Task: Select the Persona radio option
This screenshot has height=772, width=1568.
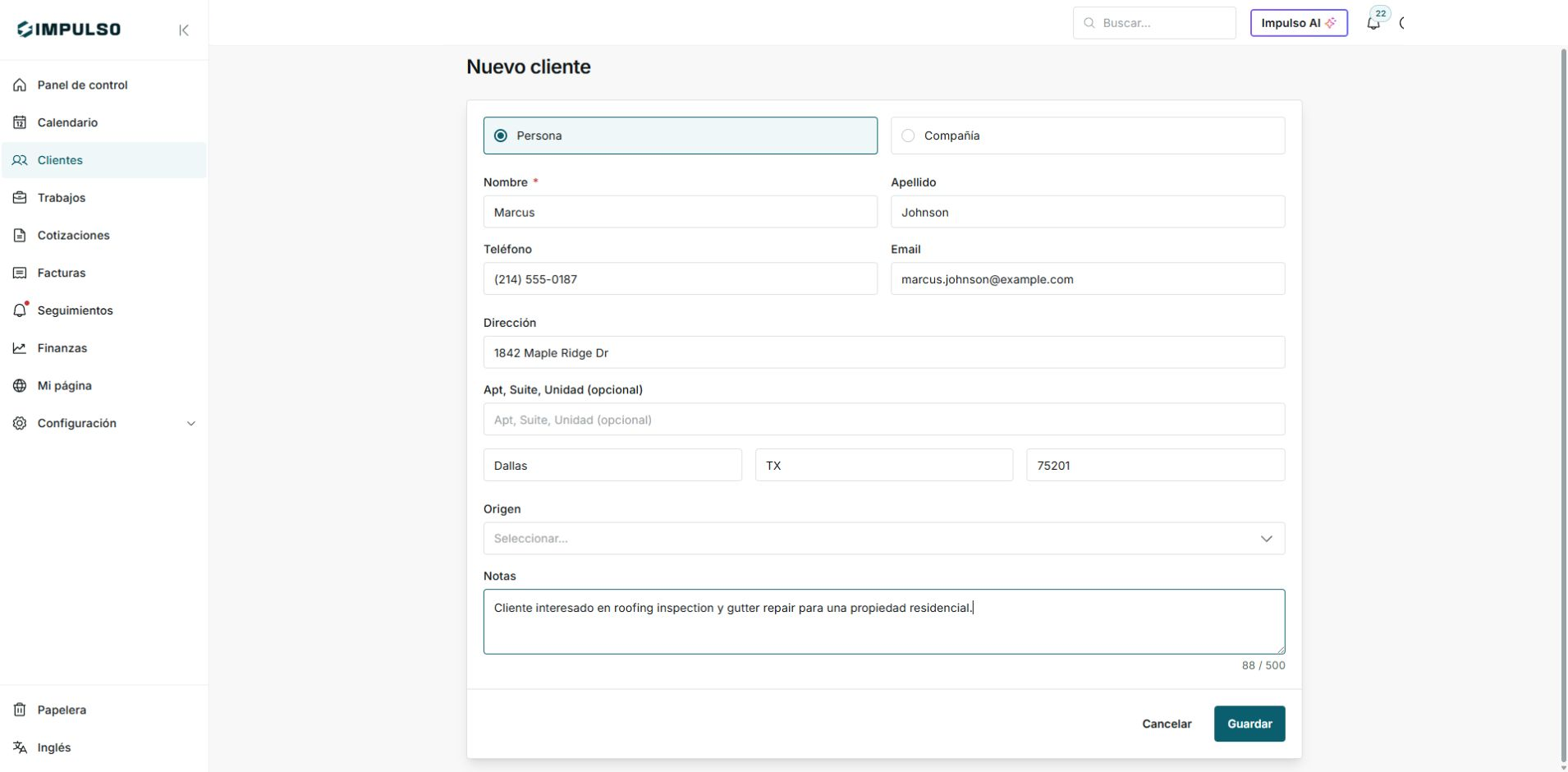Action: pyautogui.click(x=680, y=136)
